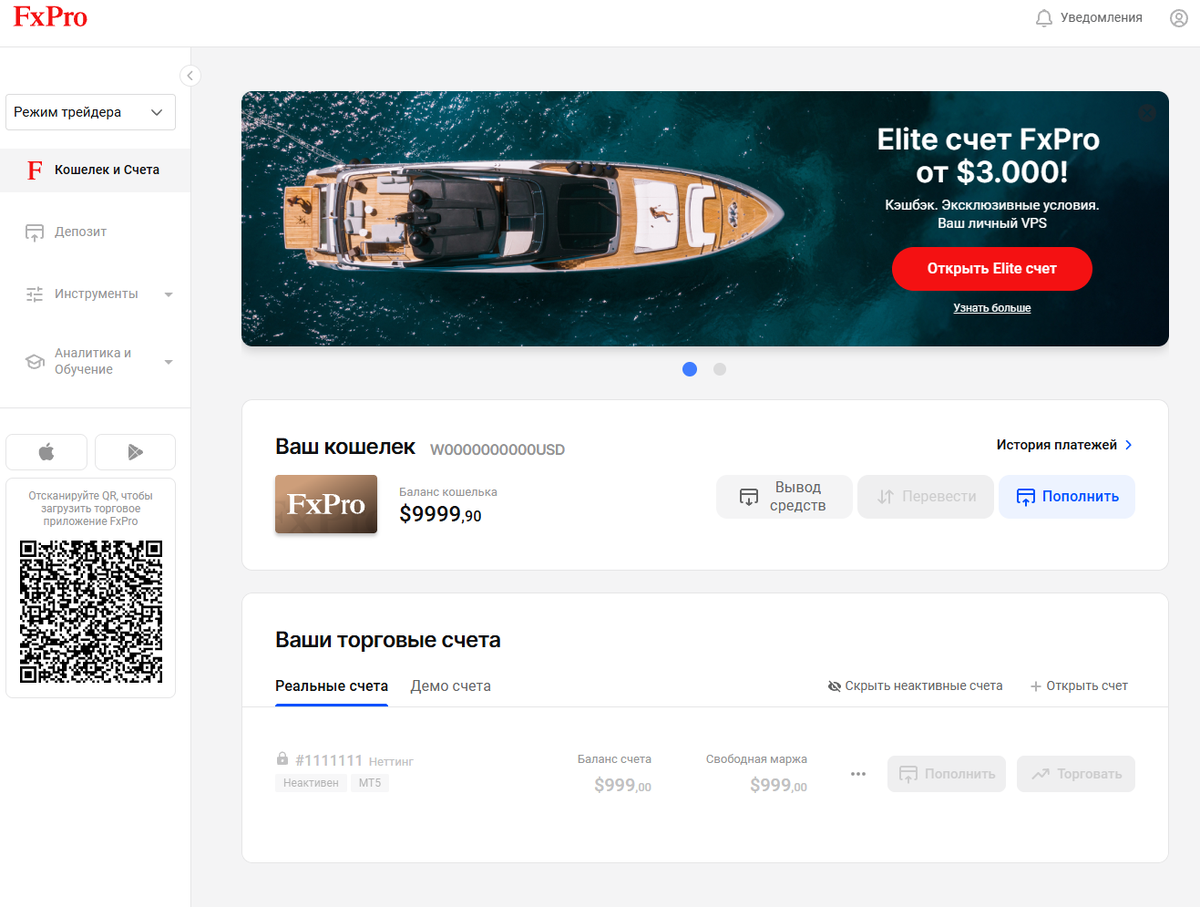Image resolution: width=1200 pixels, height=907 pixels.
Task: Collapse the sidebar with the arrow icon
Action: (x=190, y=75)
